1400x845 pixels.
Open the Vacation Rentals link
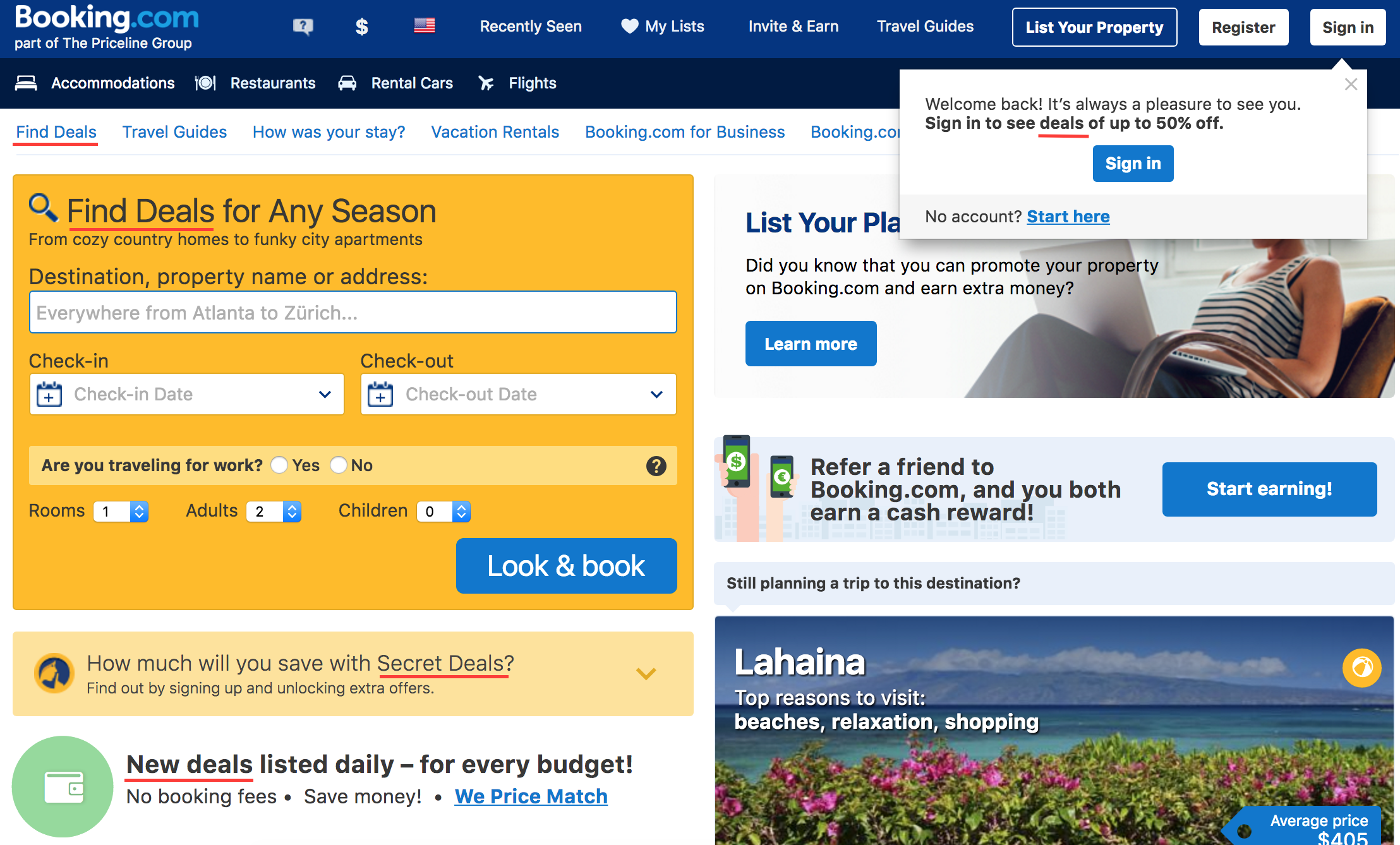[495, 132]
